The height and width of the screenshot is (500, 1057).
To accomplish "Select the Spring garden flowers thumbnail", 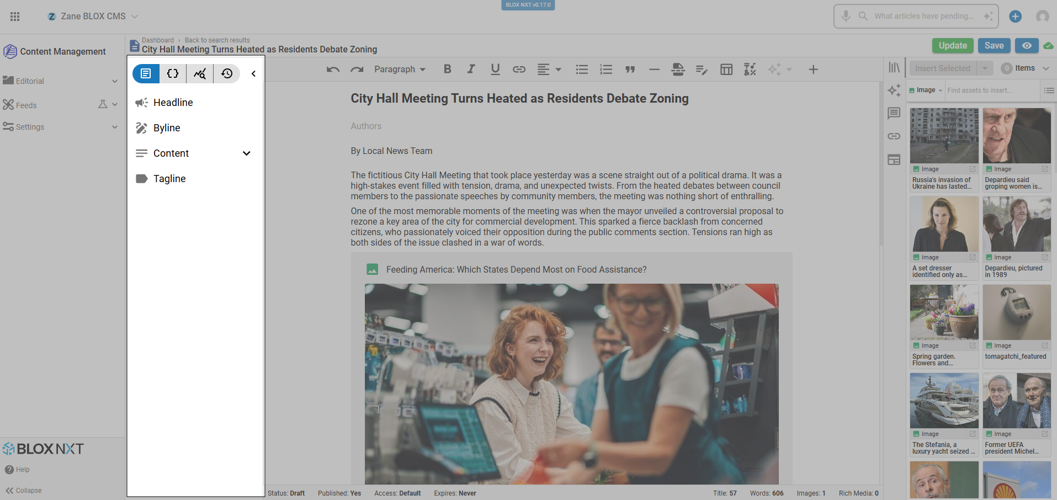I will pyautogui.click(x=944, y=311).
